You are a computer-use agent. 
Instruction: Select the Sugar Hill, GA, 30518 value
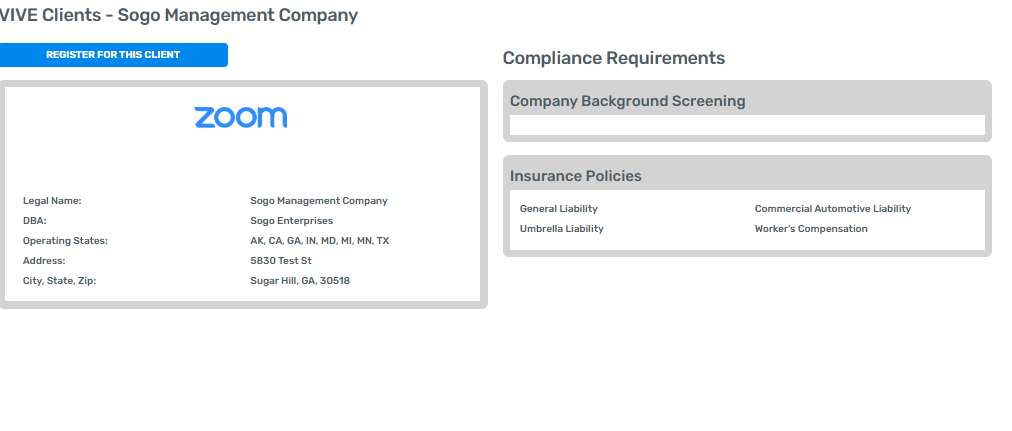pos(300,281)
